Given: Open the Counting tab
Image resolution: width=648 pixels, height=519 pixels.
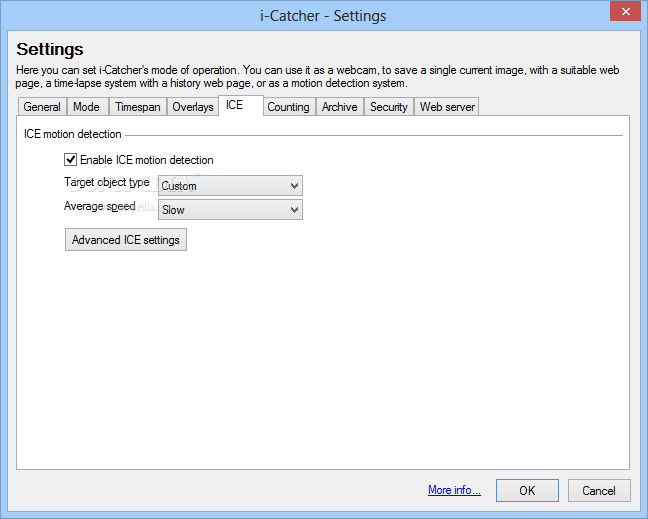Looking at the screenshot, I should pyautogui.click(x=289, y=107).
